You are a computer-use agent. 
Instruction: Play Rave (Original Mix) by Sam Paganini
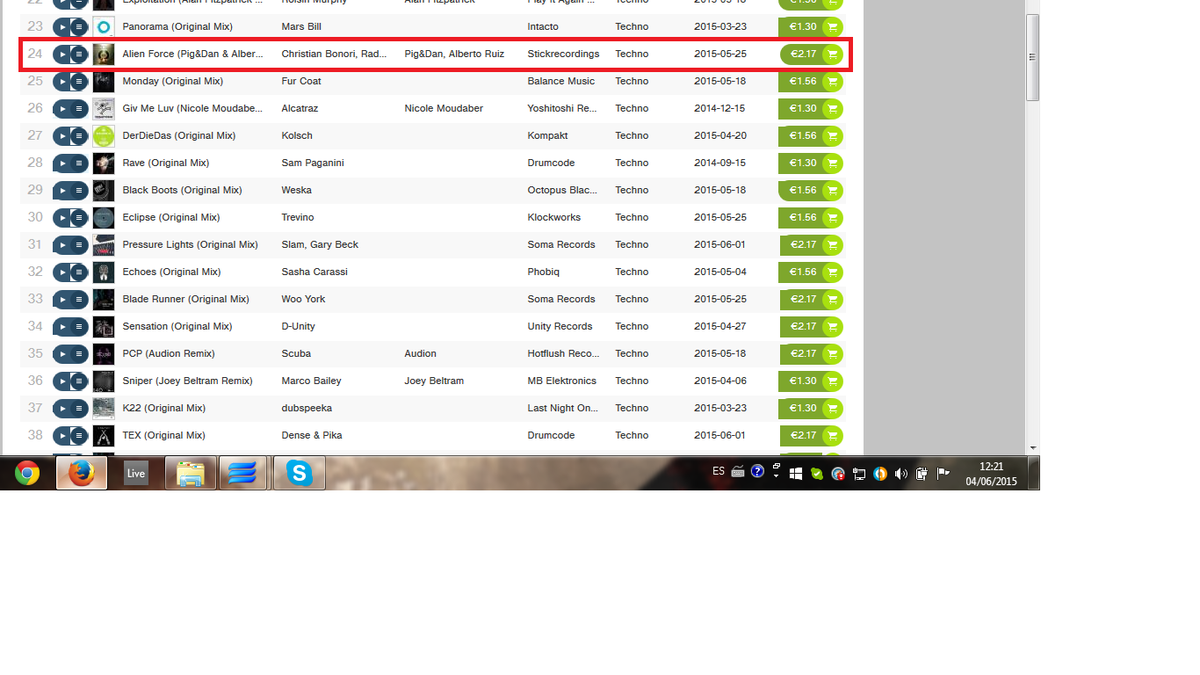(62, 163)
